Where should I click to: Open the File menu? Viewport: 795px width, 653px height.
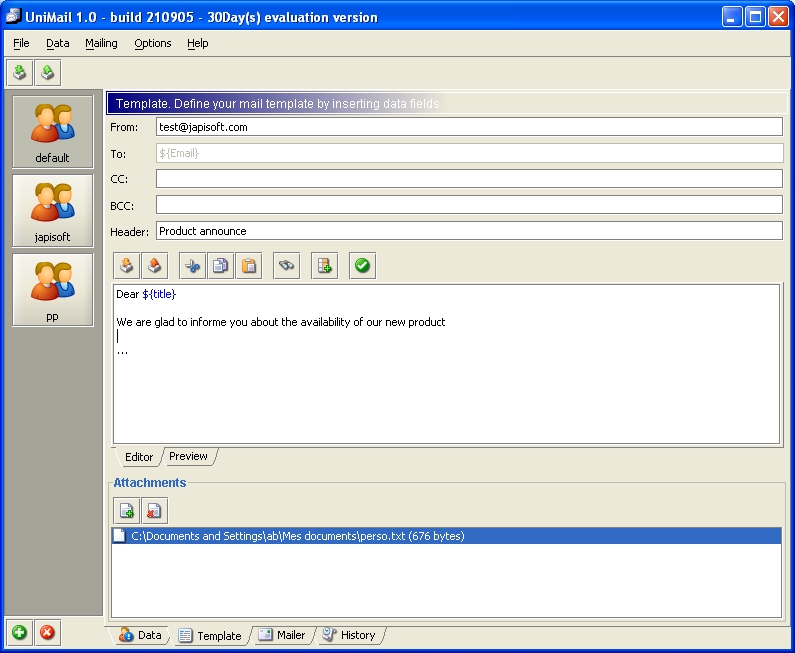click(21, 44)
